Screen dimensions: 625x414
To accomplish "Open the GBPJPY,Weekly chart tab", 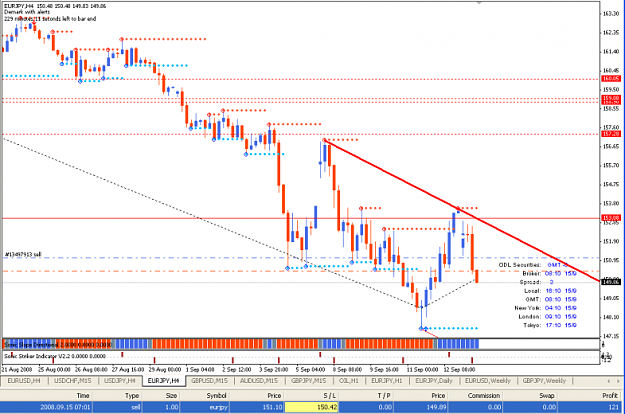I will [x=544, y=381].
